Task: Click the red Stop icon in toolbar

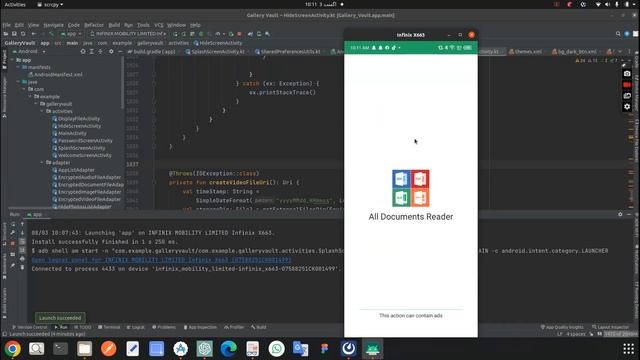Action: (240, 34)
